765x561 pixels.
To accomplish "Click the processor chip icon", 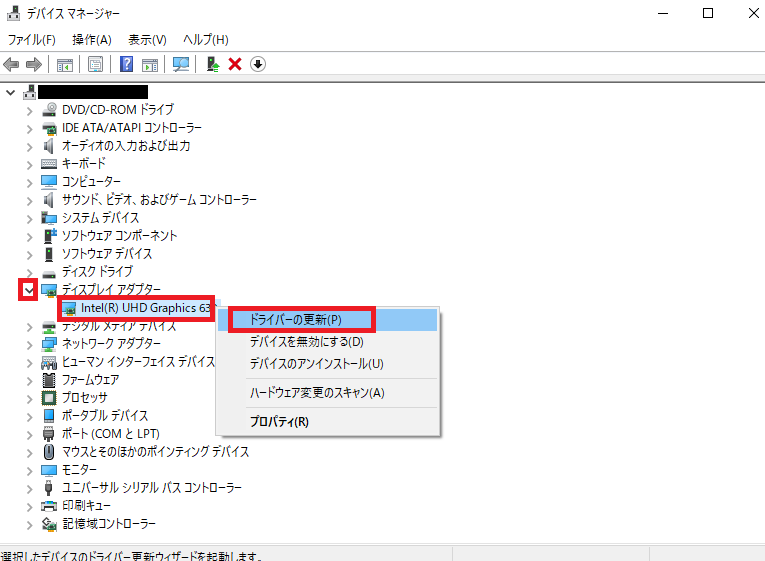I will [x=49, y=398].
